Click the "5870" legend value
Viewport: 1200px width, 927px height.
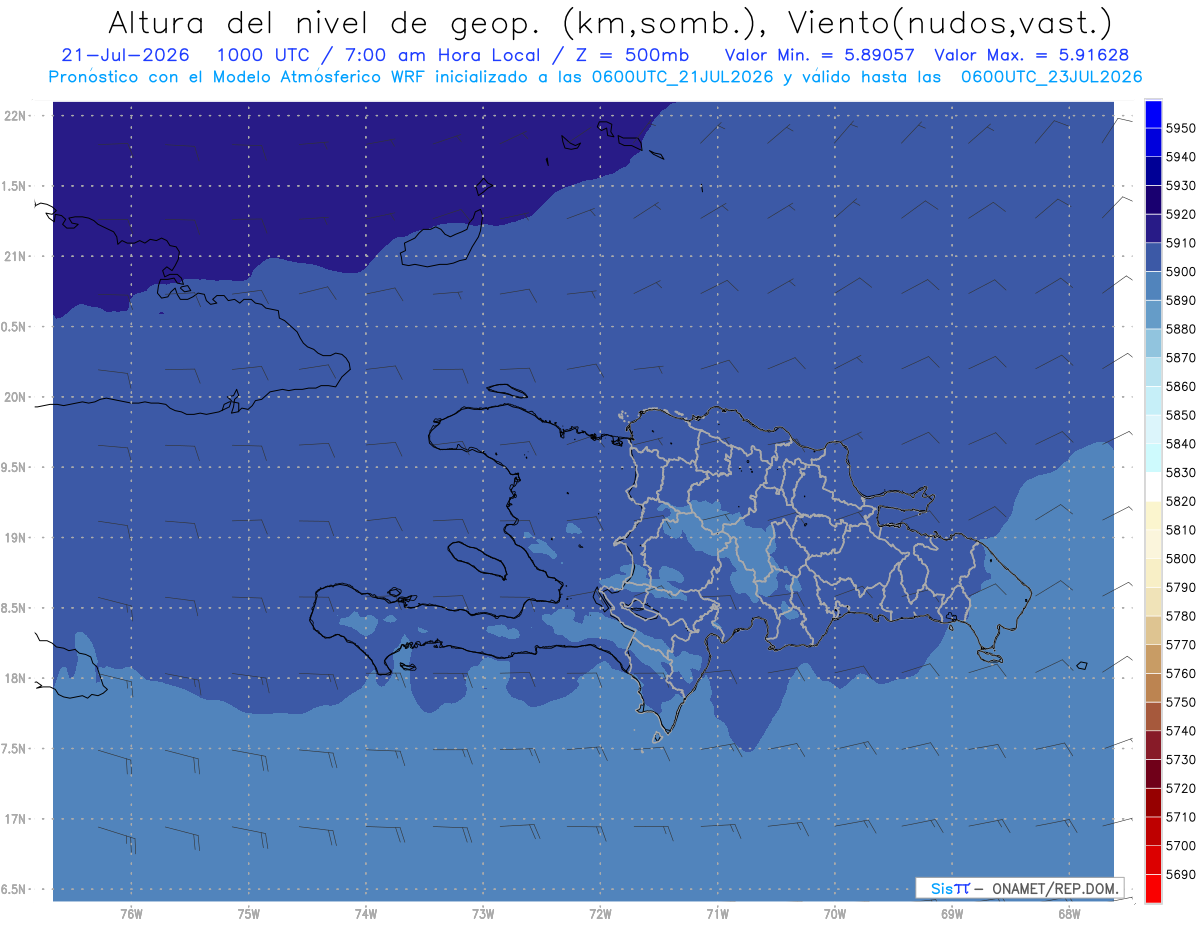[1180, 358]
